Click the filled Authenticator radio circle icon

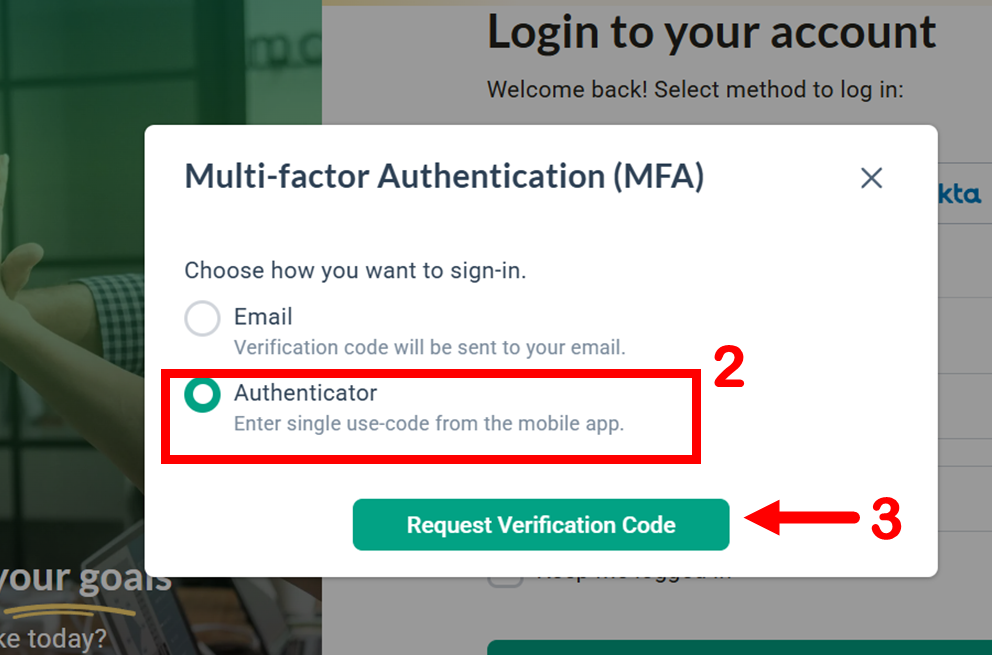pyautogui.click(x=202, y=394)
